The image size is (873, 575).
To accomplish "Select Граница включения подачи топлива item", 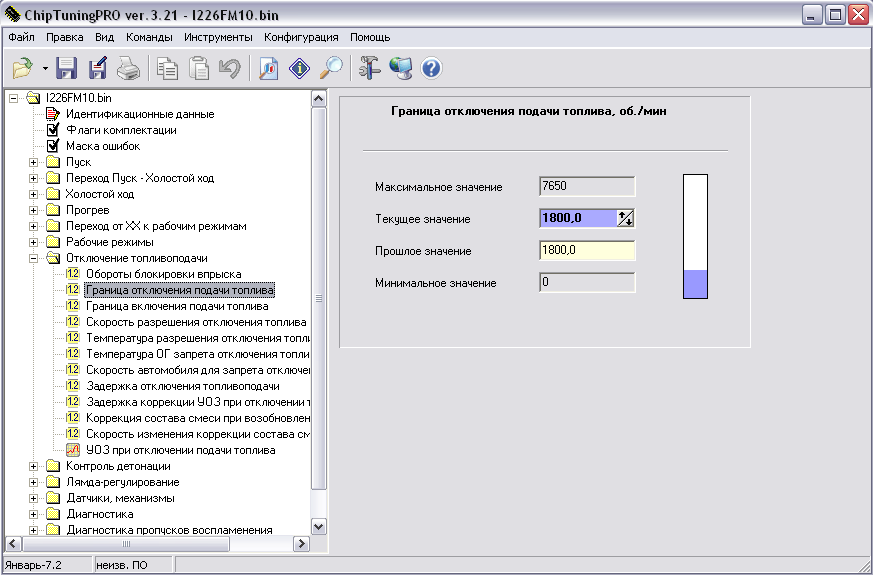I will (177, 307).
